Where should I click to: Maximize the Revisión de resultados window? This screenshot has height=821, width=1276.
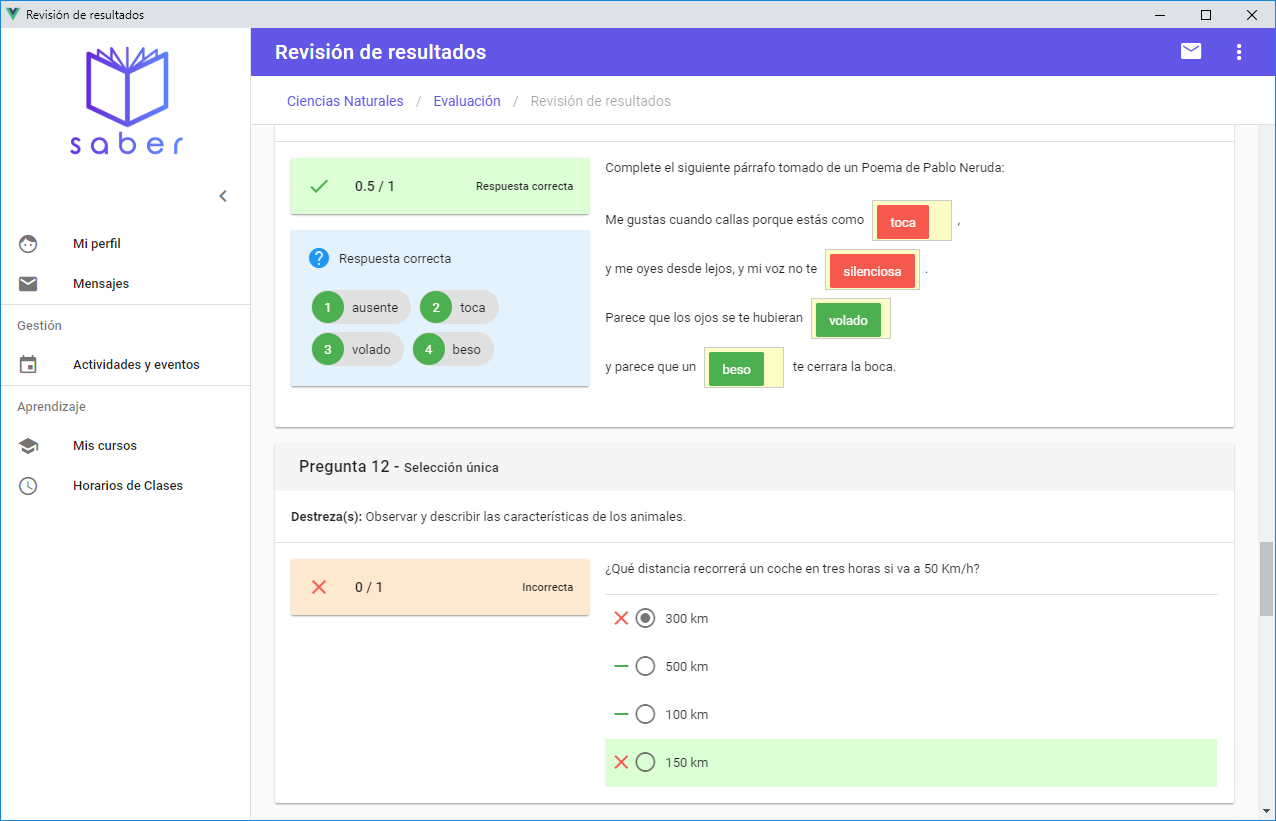click(1206, 14)
